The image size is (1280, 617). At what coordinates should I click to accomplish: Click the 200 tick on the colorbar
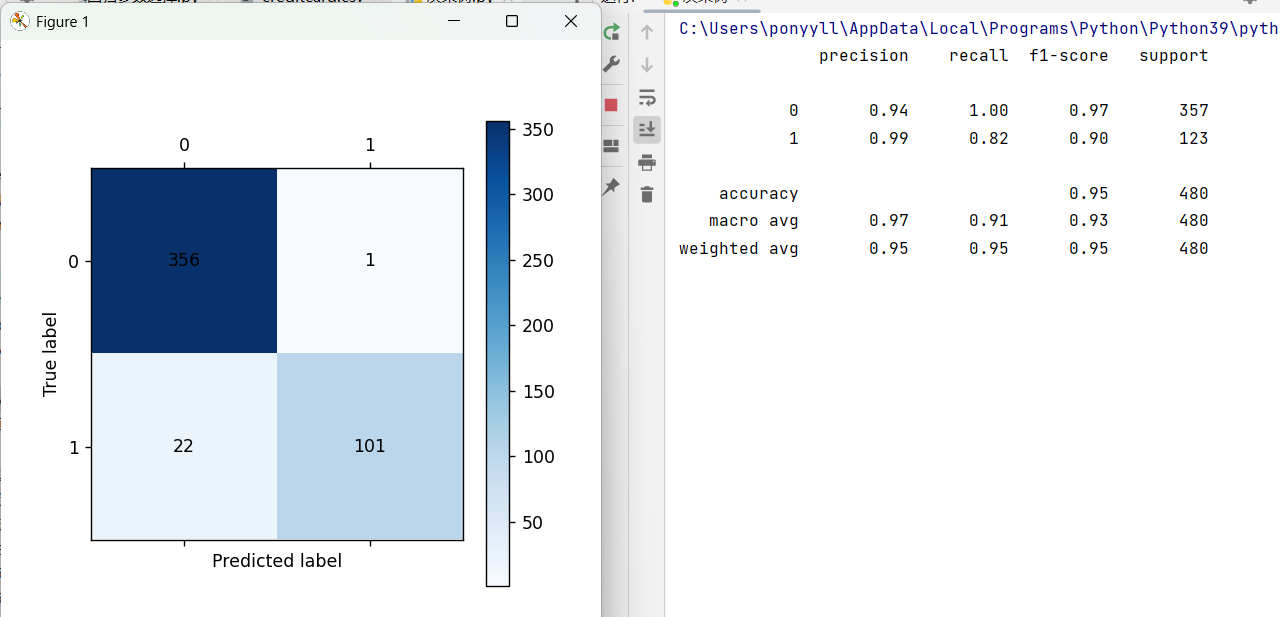click(537, 326)
